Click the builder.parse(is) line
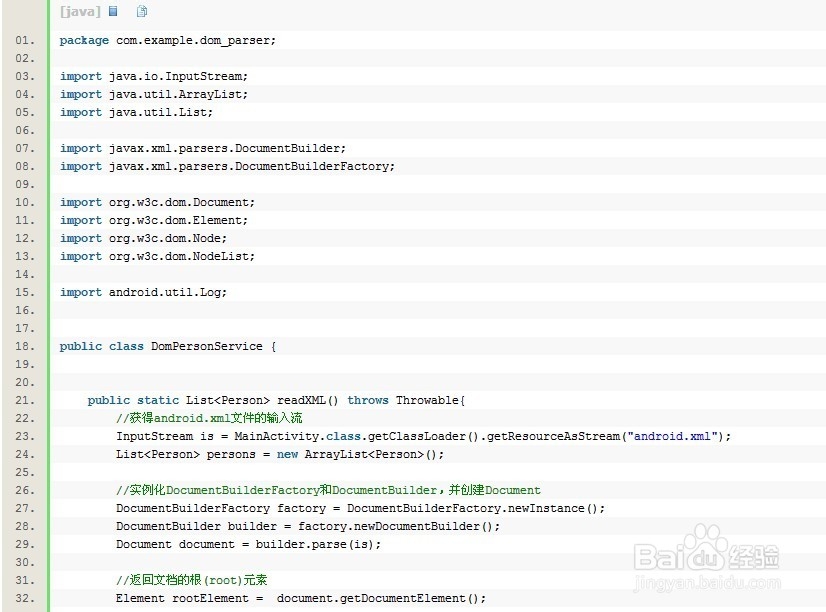This screenshot has height=612, width=826. click(x=248, y=544)
